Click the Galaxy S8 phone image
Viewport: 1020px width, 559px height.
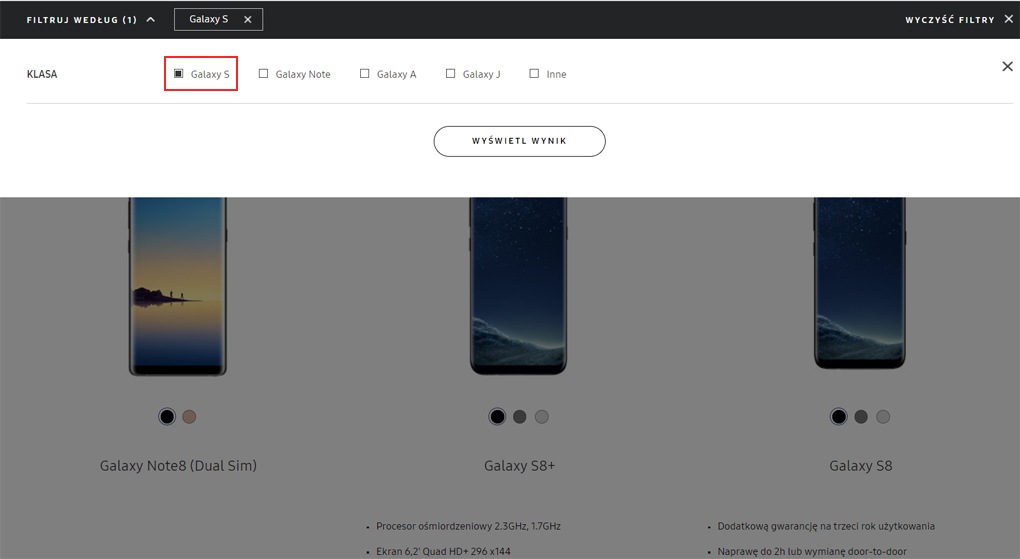pyautogui.click(x=859, y=283)
